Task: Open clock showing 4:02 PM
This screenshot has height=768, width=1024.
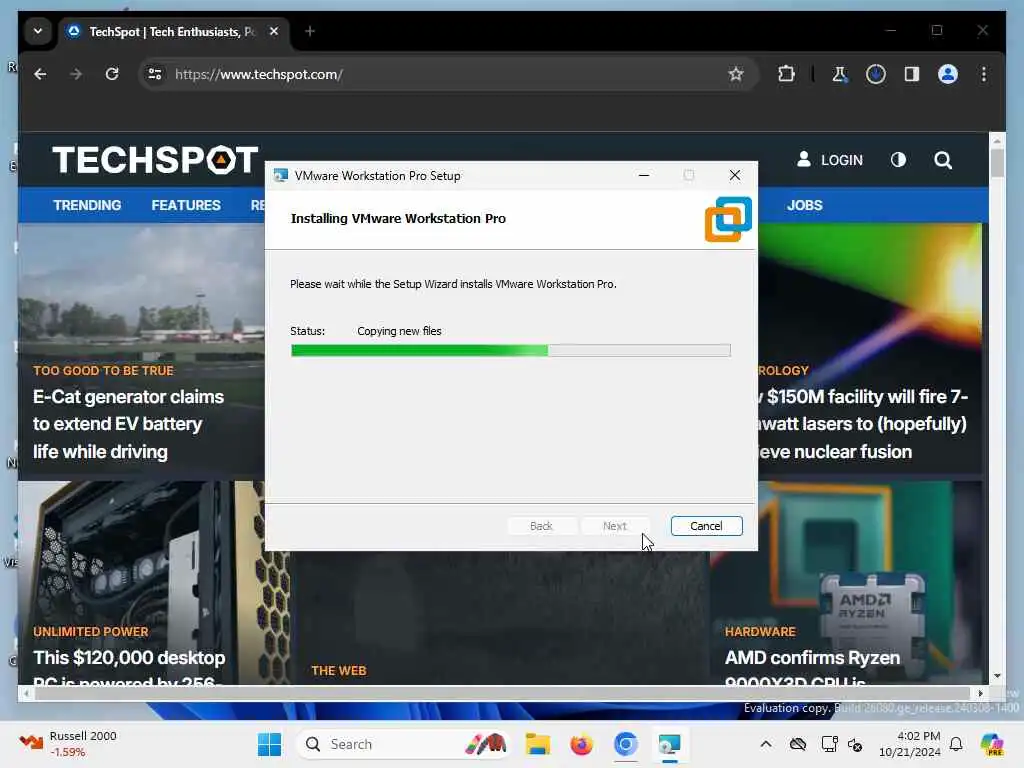Action: 909,744
